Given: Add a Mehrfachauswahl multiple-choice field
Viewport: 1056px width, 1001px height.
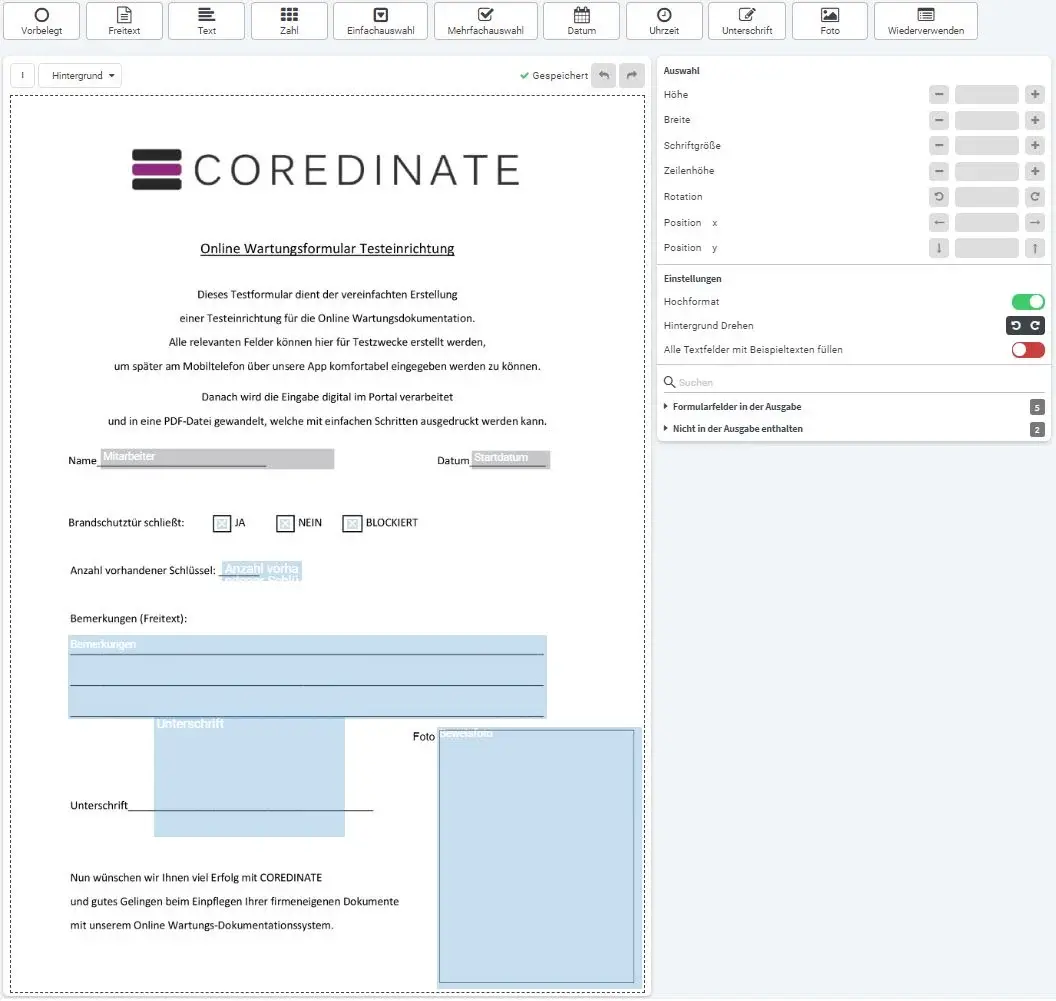Looking at the screenshot, I should coord(485,21).
